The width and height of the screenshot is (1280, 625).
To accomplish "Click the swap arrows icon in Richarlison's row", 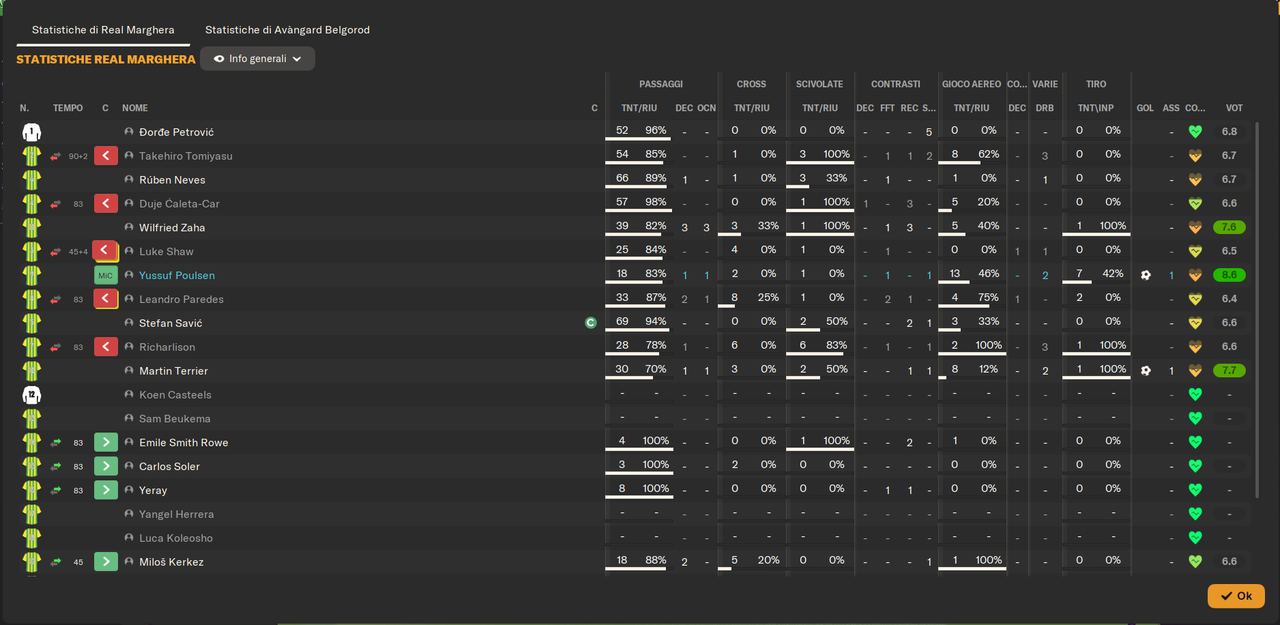I will (56, 347).
